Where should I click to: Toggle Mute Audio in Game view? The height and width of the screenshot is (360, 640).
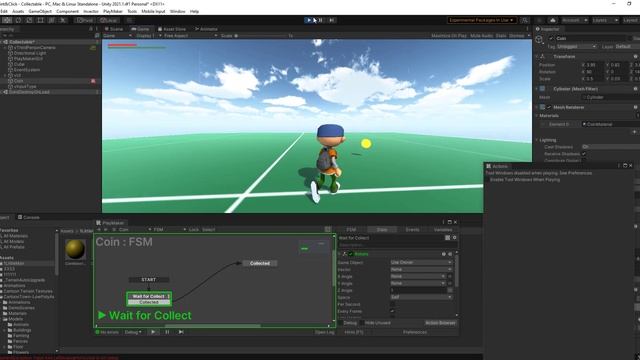[x=481, y=36]
